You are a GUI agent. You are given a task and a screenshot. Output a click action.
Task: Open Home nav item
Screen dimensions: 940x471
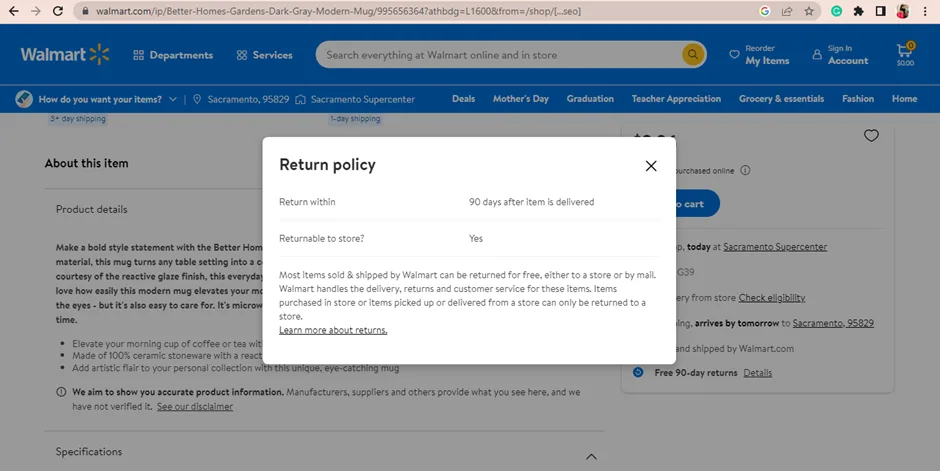coord(904,99)
